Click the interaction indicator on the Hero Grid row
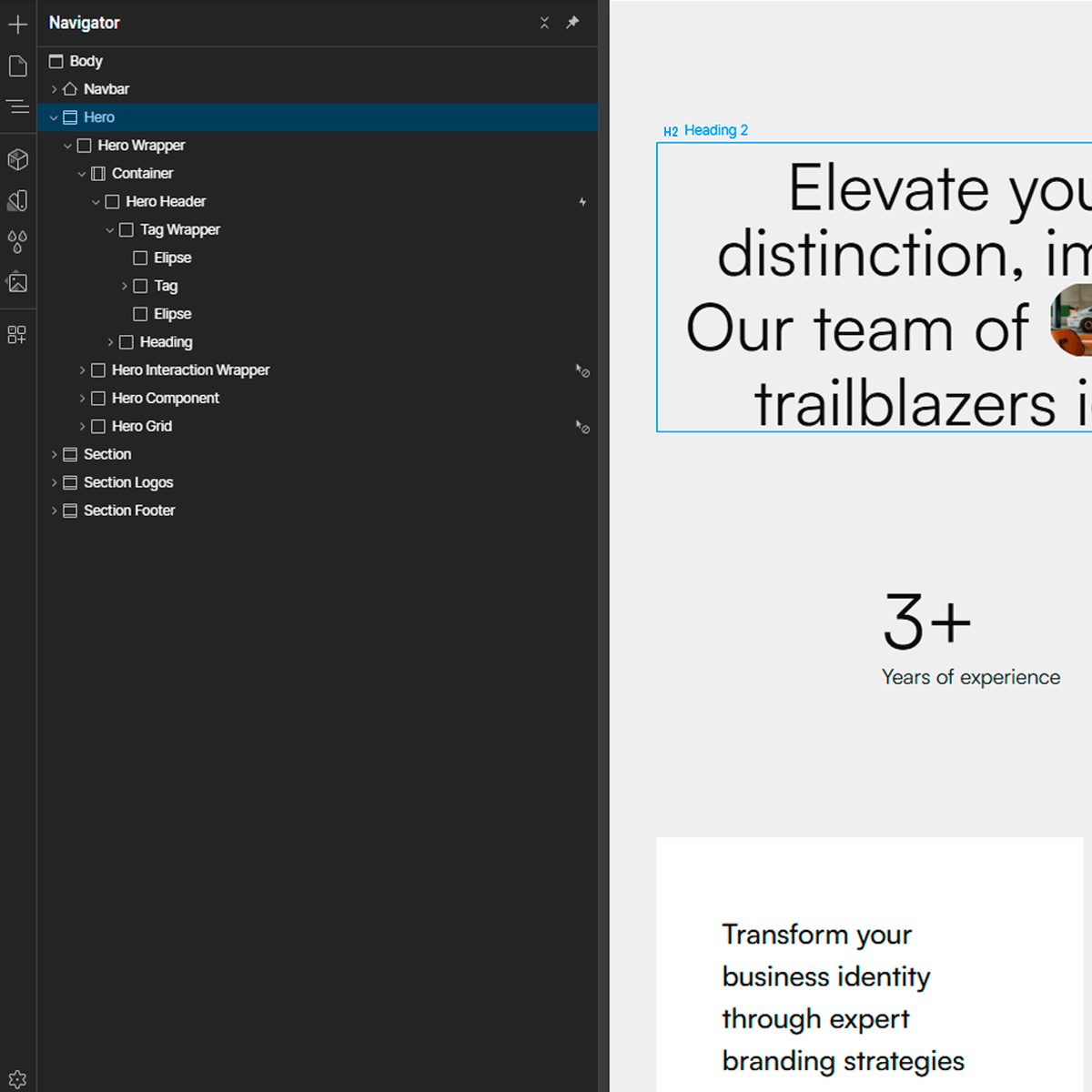 [582, 427]
